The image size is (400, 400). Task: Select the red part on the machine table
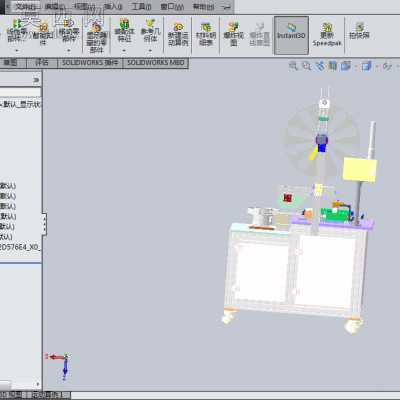point(288,198)
